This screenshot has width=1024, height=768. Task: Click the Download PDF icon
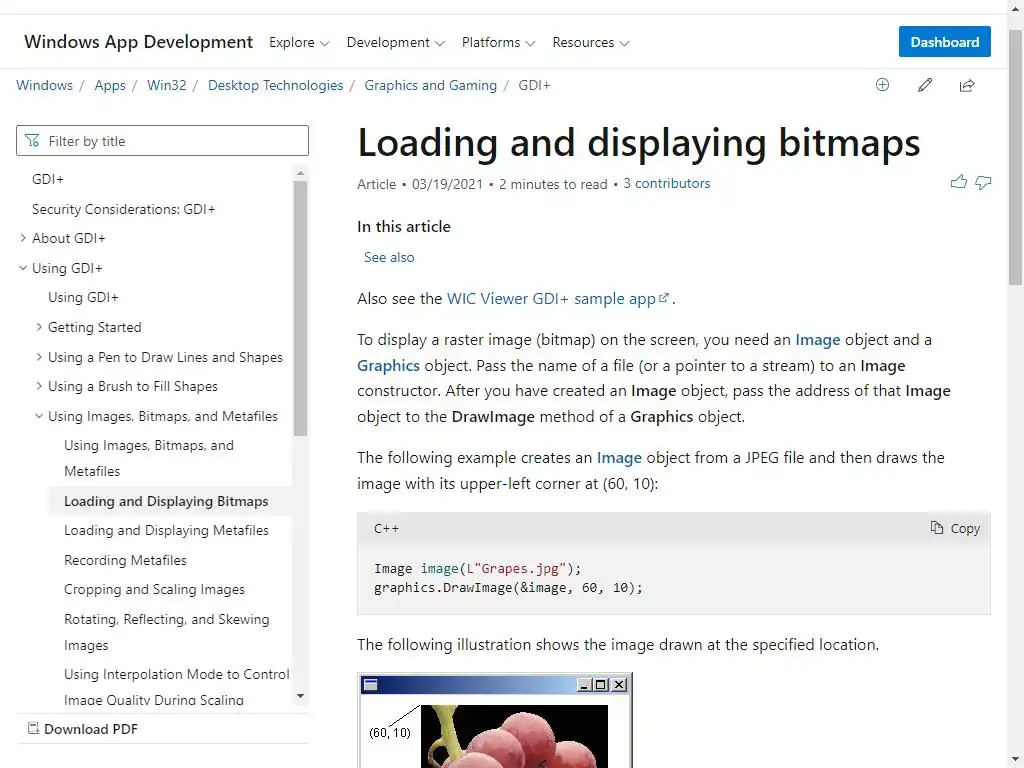tap(33, 728)
